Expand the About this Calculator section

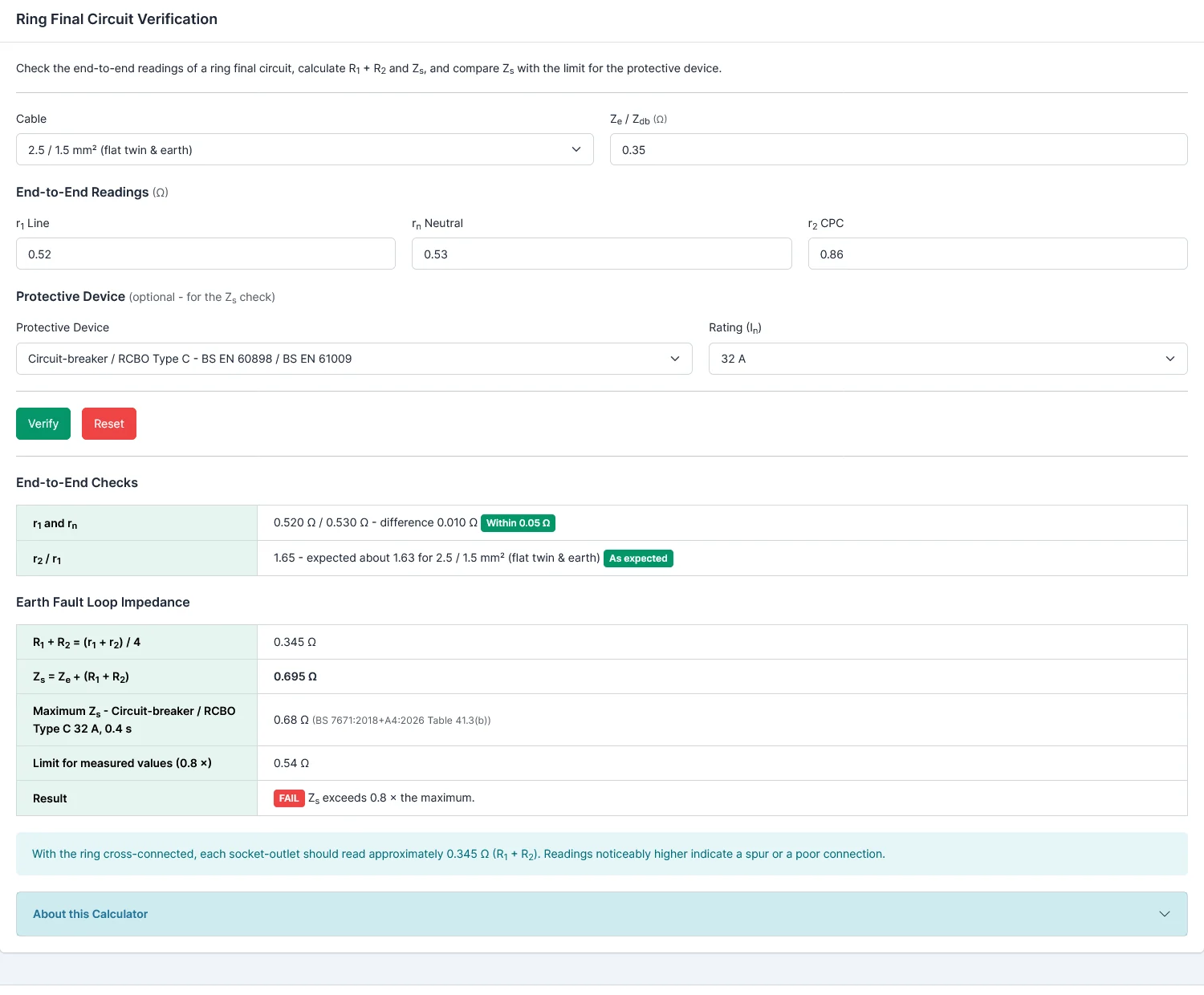pos(602,914)
